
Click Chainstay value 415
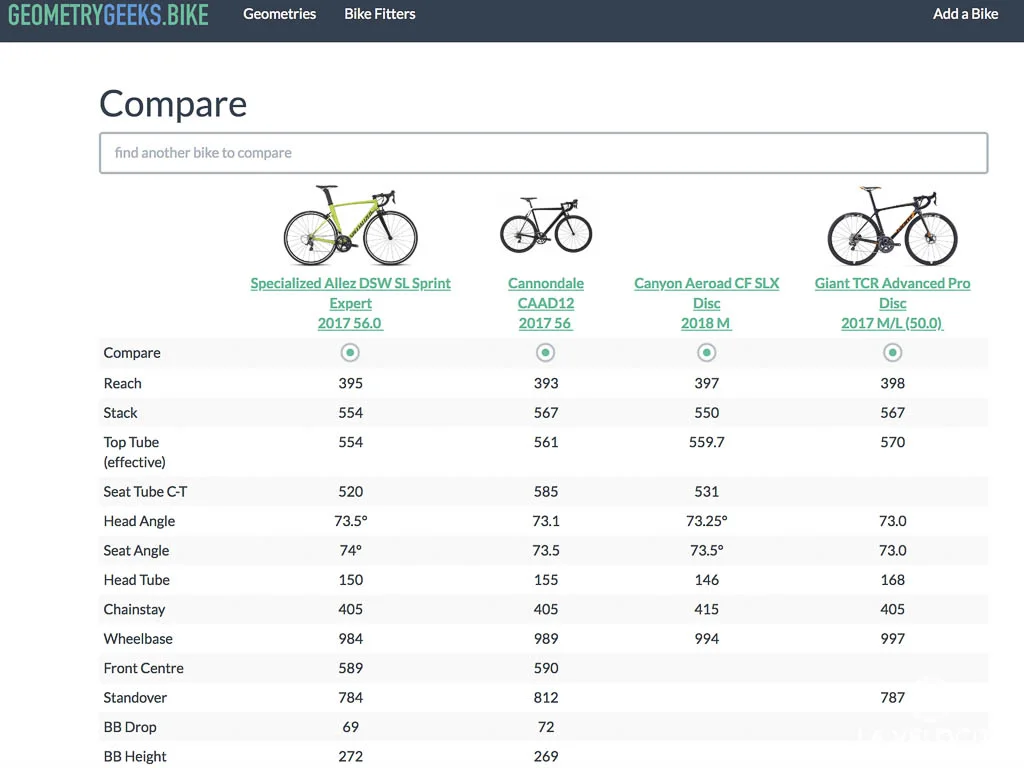[707, 609]
